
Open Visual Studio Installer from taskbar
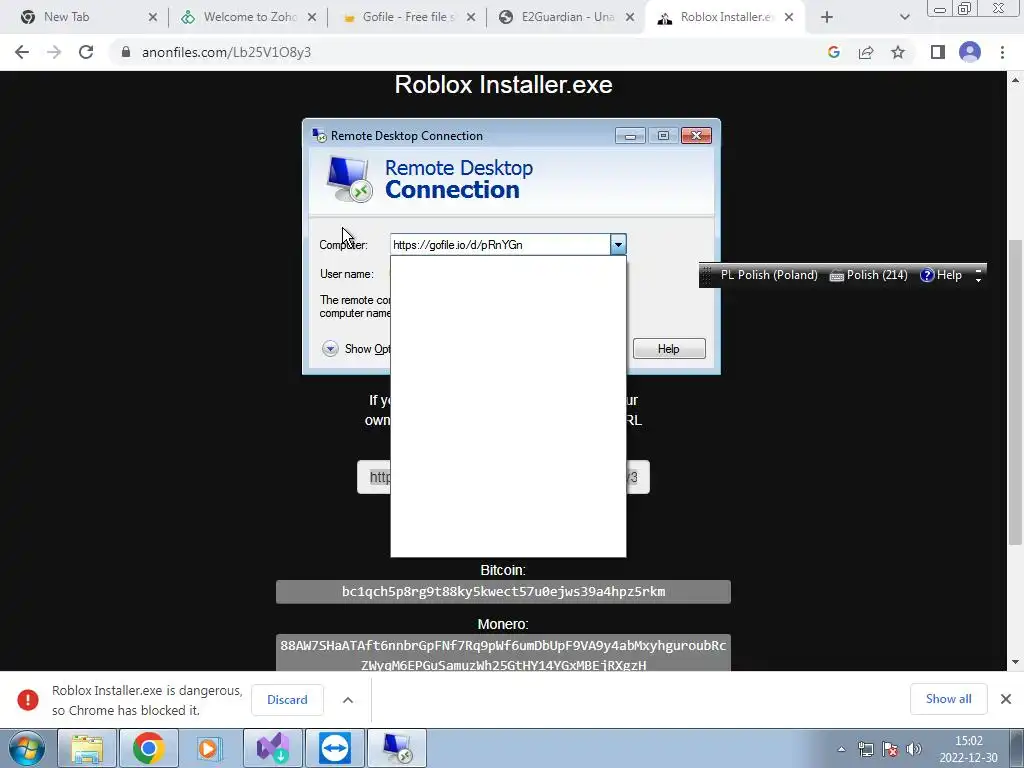point(272,748)
